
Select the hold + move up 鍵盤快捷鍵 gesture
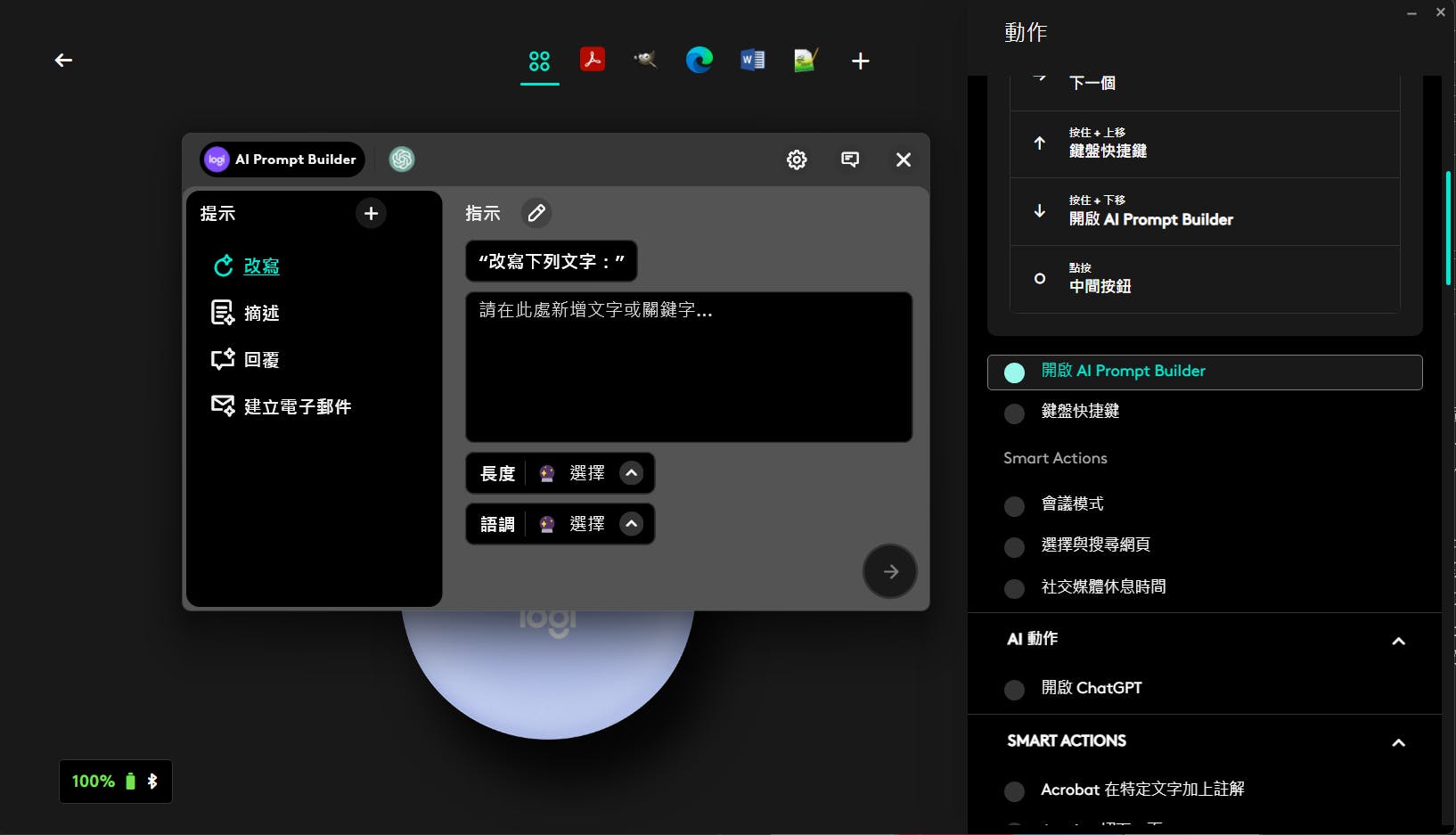coord(1205,144)
